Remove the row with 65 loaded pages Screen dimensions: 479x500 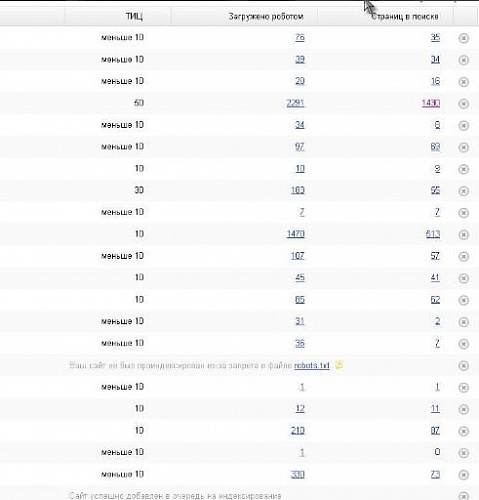click(x=463, y=300)
